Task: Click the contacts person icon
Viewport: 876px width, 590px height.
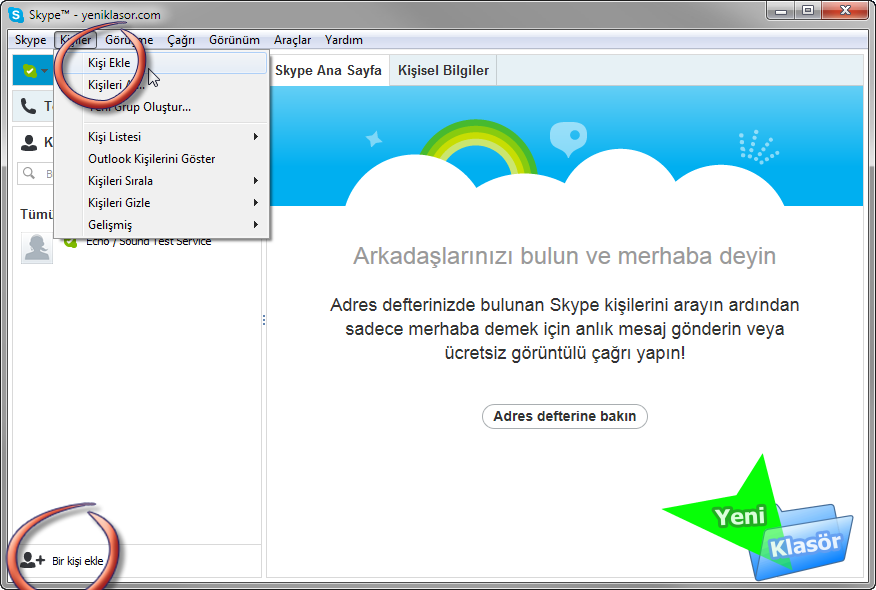Action: (29, 143)
